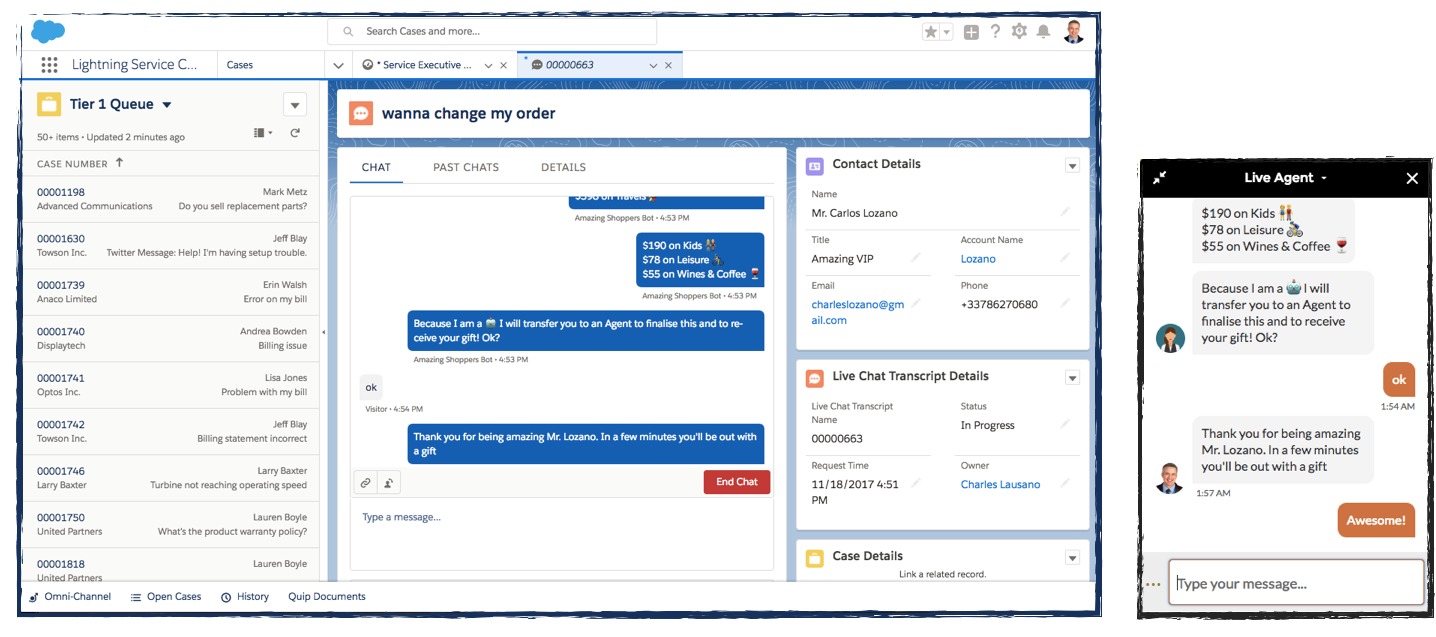Viewport: 1436px width, 637px height.
Task: Attach a record with the link icon
Action: click(x=365, y=482)
